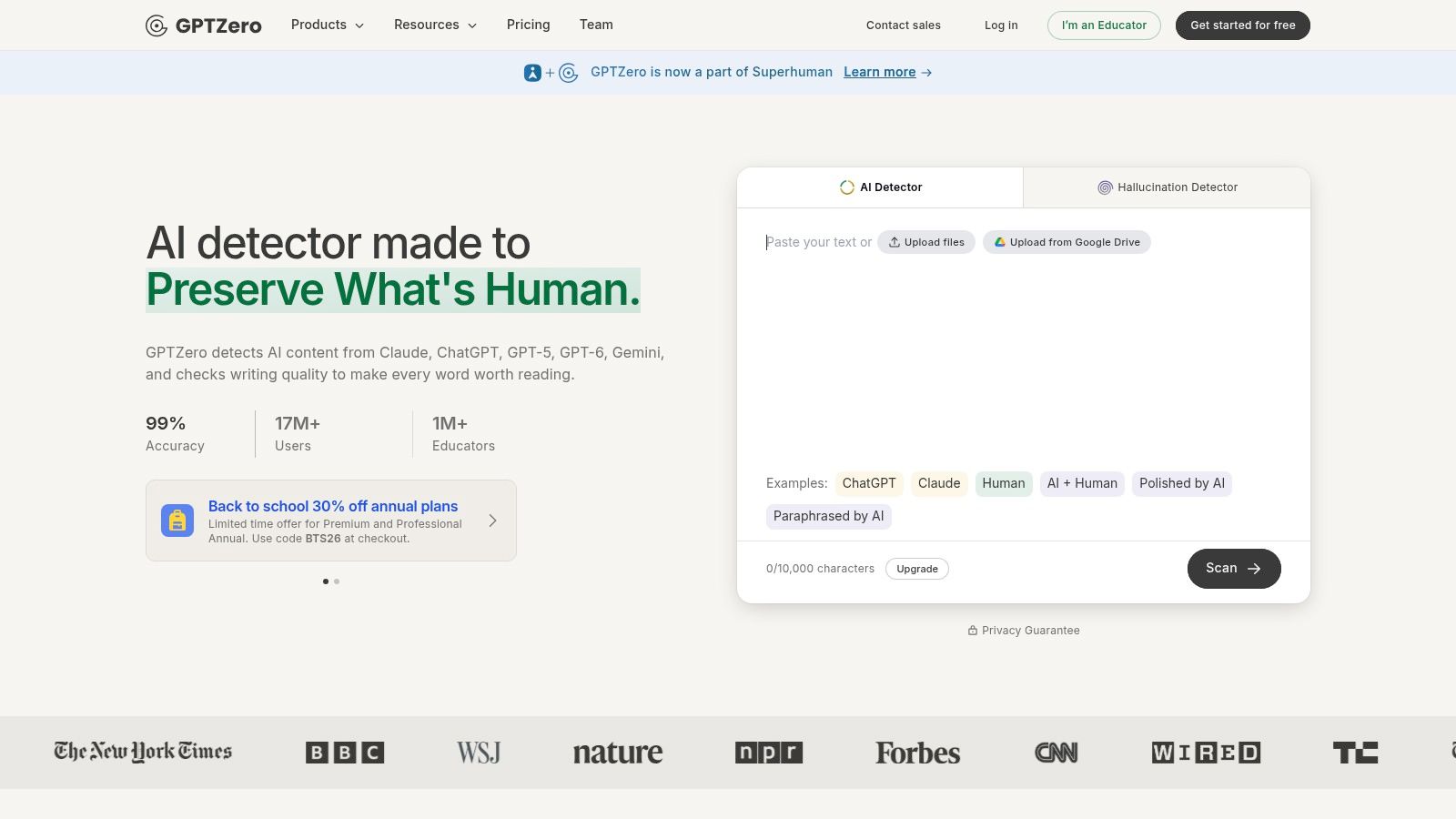Click the Preserve What's Human heading

pyautogui.click(x=393, y=289)
